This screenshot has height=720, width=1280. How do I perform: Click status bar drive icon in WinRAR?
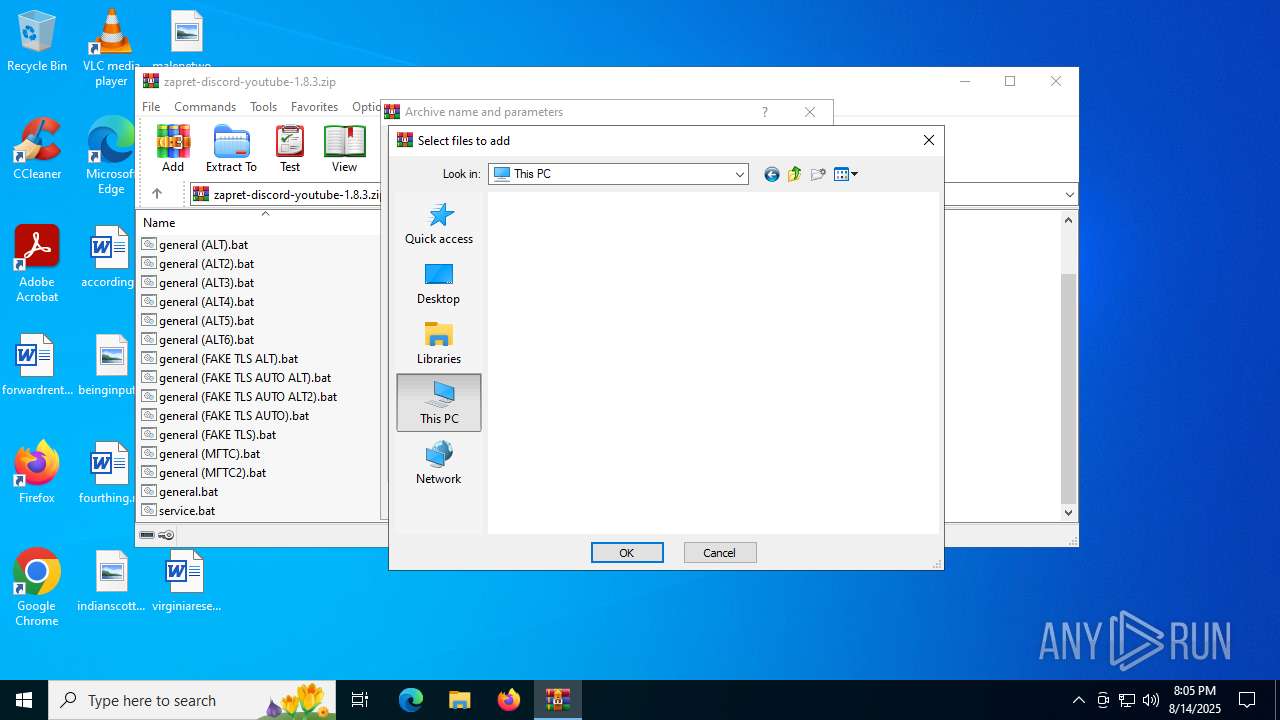pos(147,535)
